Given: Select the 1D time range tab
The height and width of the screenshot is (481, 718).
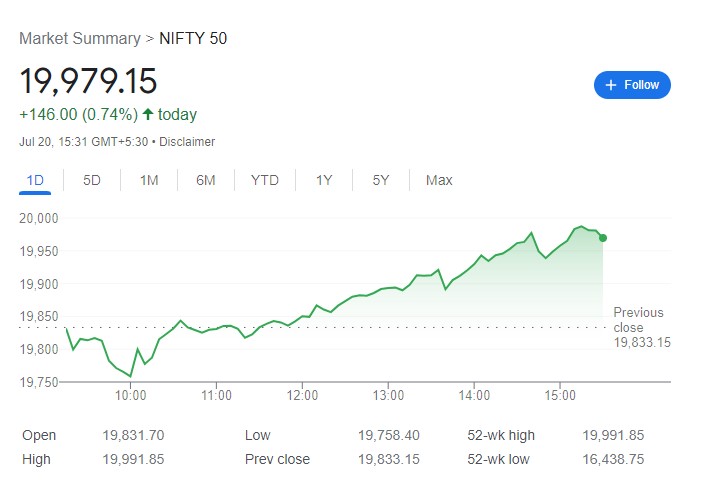Looking at the screenshot, I should coord(35,180).
